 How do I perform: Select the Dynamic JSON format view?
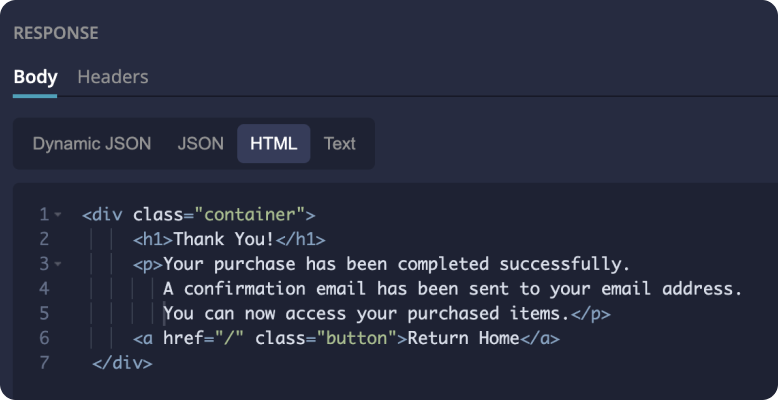[92, 143]
